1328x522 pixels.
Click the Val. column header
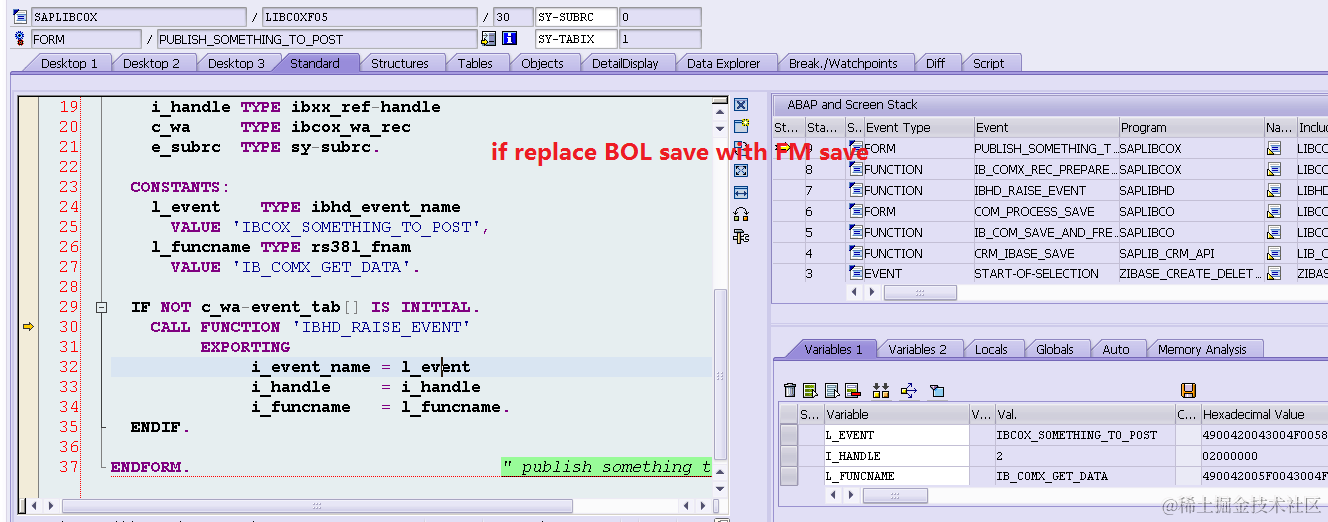[1083, 414]
